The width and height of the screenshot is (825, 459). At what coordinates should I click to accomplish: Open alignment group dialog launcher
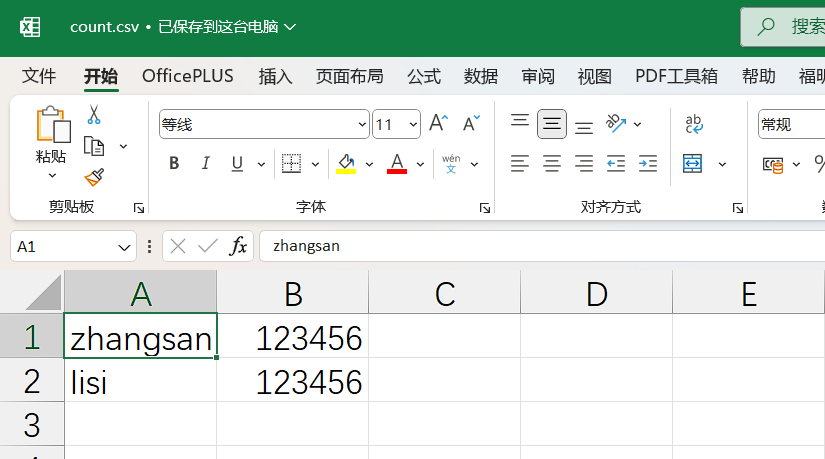738,208
